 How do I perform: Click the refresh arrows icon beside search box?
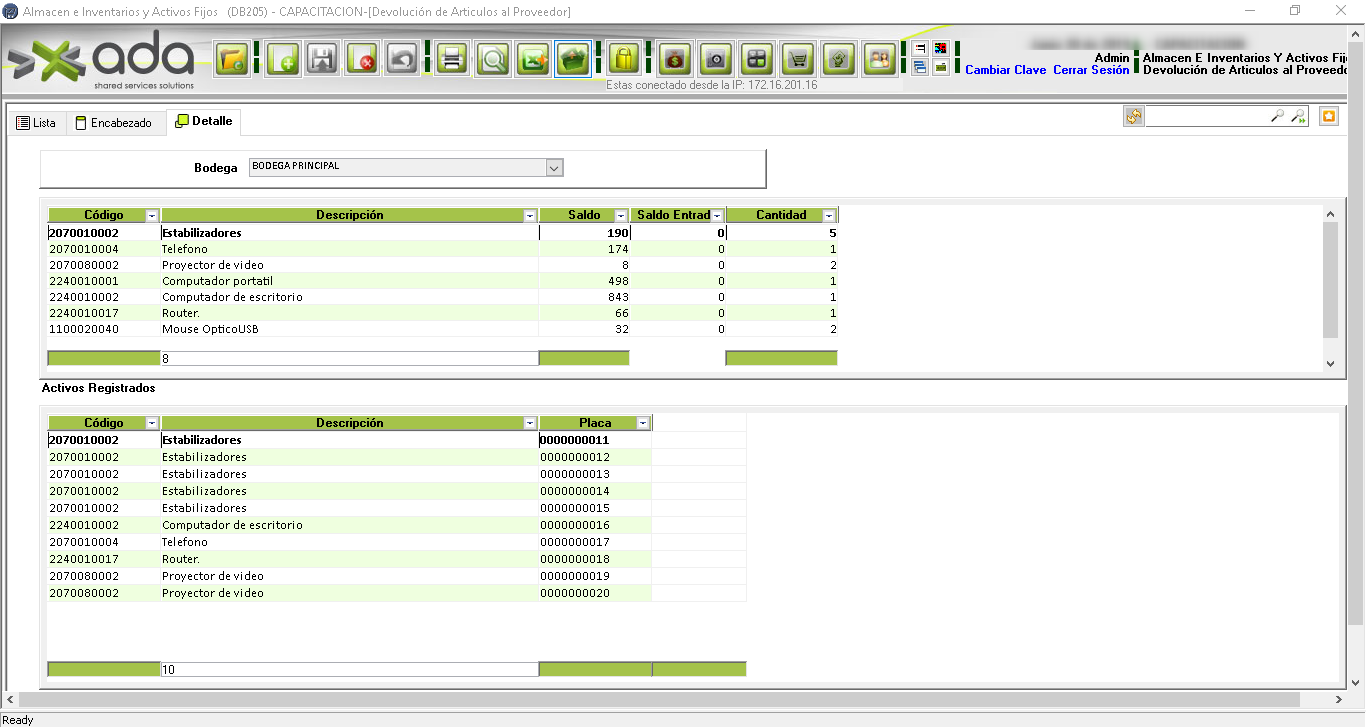pos(1133,117)
